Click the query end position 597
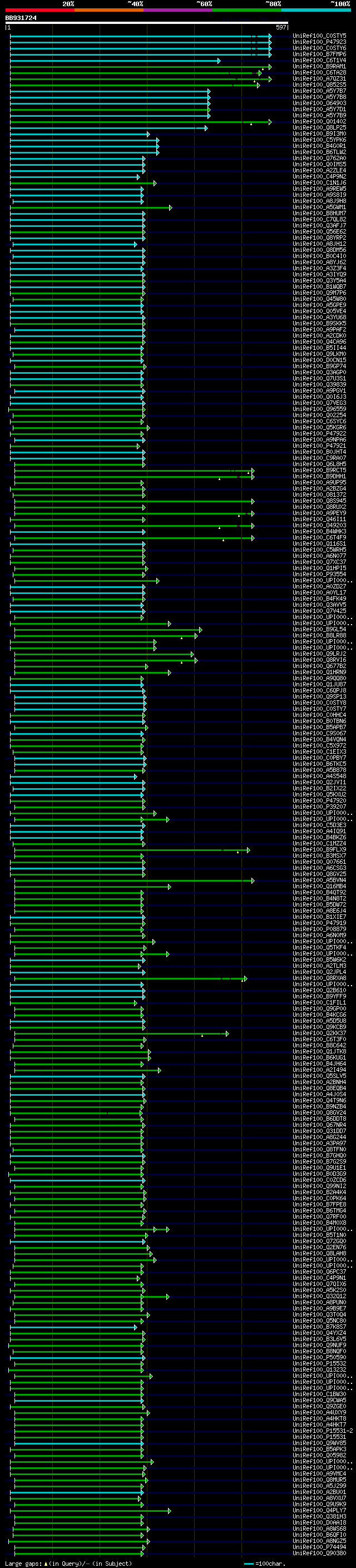Viewport: 356px width, 1568px height. tap(280, 27)
